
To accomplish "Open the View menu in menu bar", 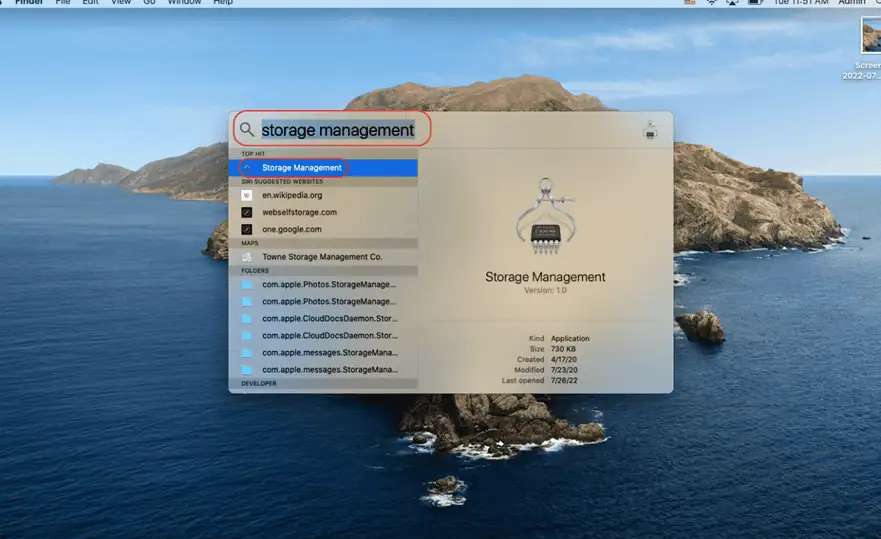I will click(121, 2).
